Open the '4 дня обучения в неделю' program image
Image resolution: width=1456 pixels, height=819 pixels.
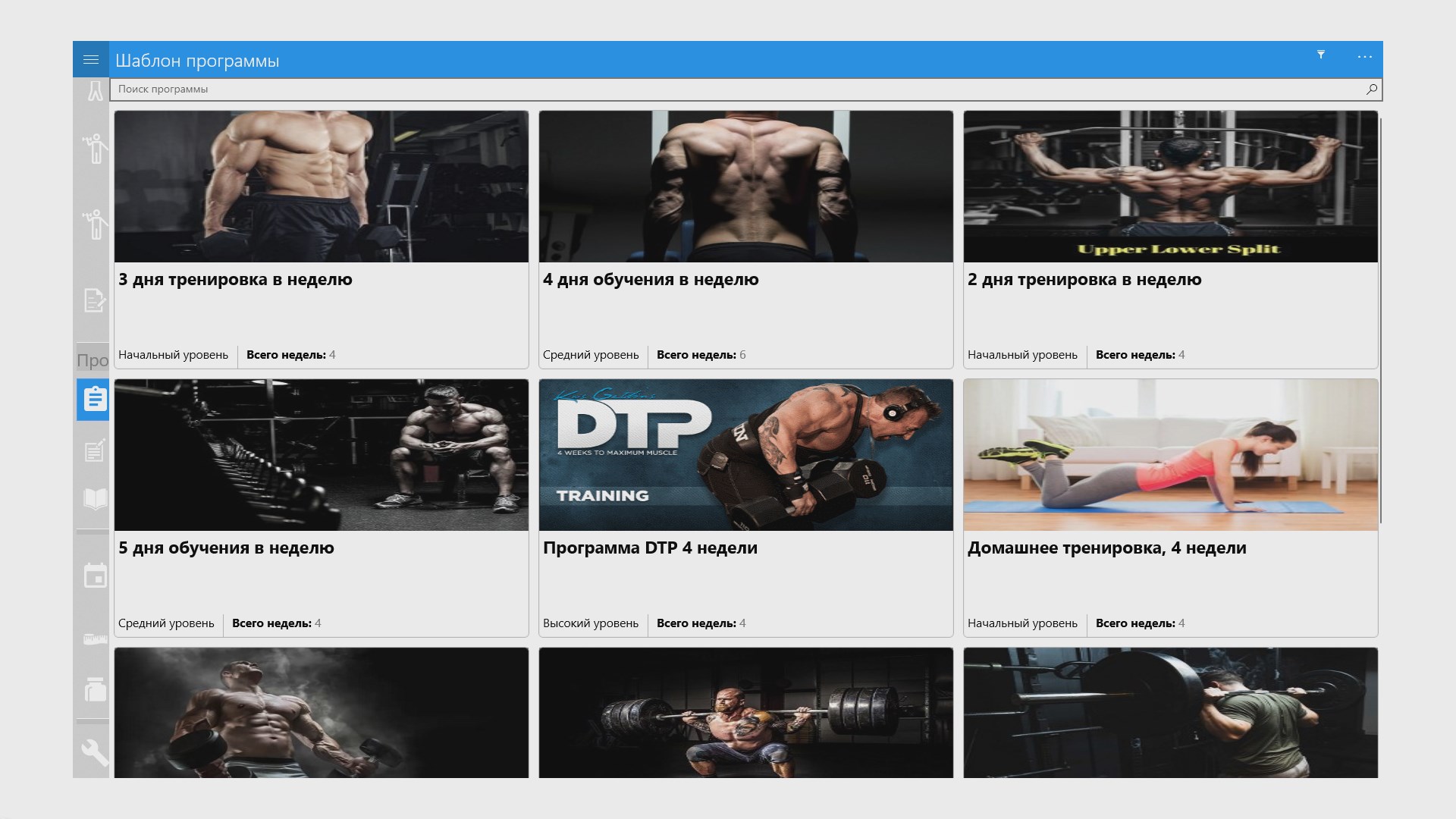[x=746, y=187]
